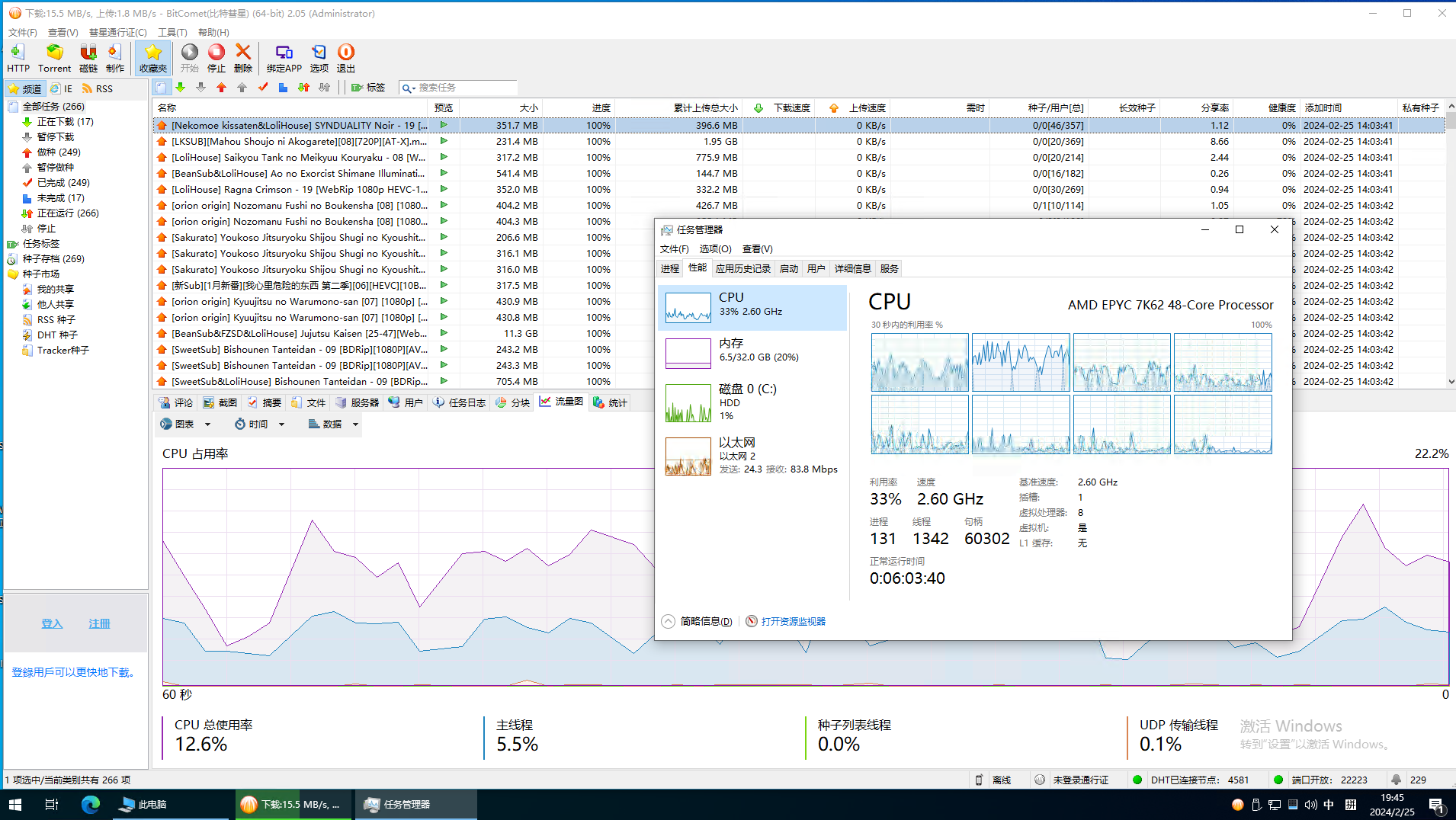Delete the task with the 删除 icon
1456x820 pixels.
coord(243,58)
